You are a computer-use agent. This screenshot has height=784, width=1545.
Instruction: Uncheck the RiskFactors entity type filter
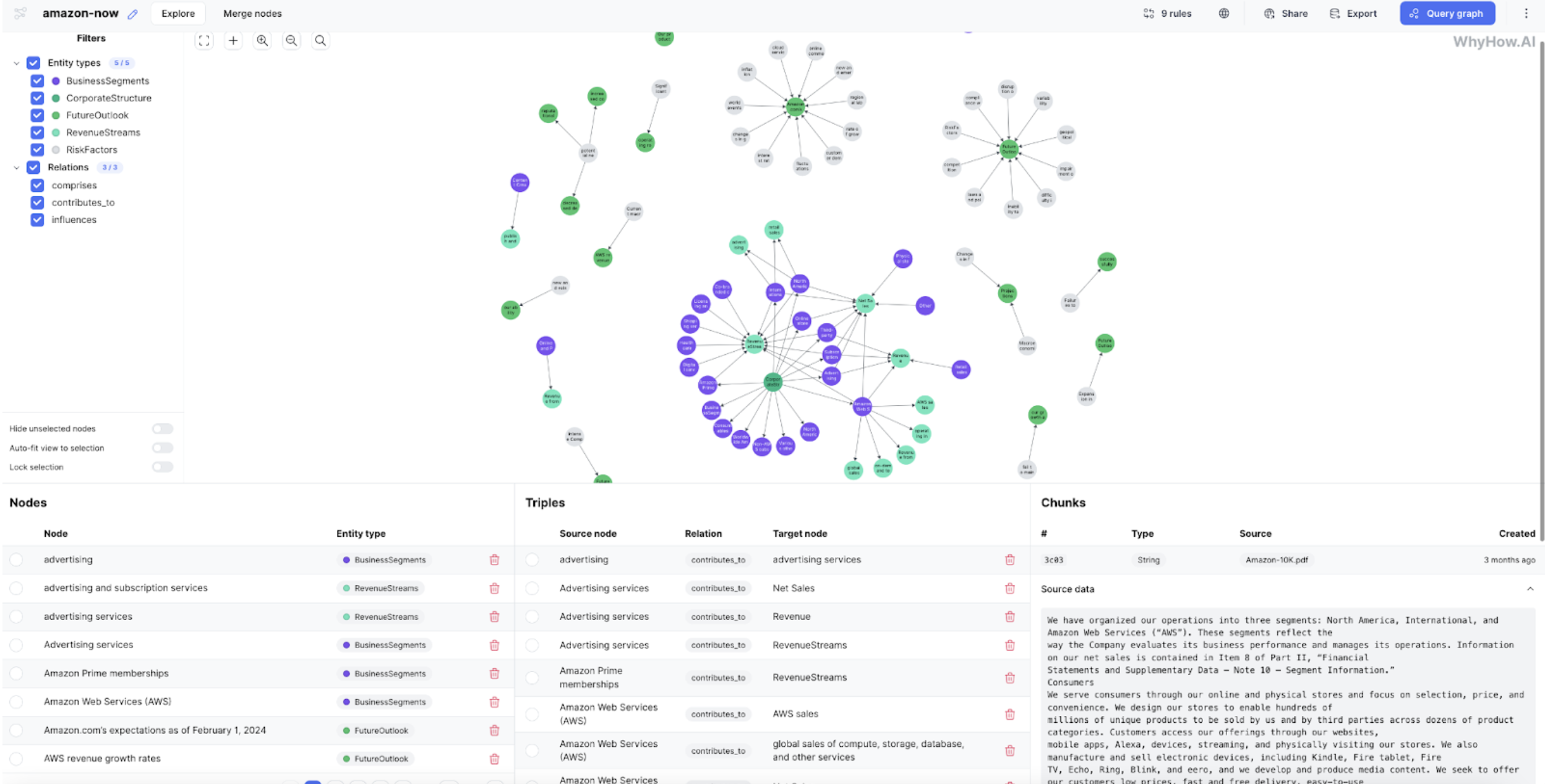[x=37, y=149]
